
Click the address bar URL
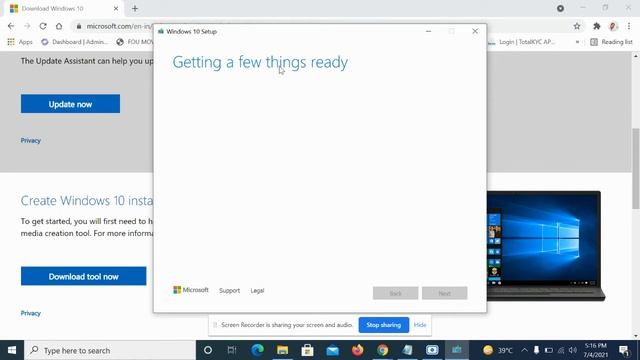point(118,26)
